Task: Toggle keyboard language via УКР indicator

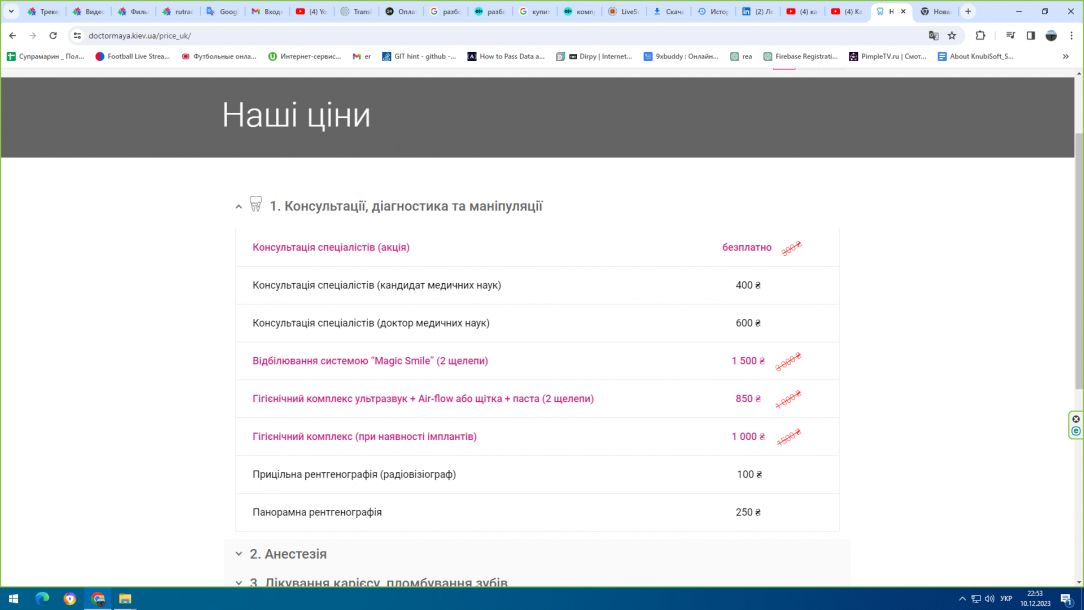Action: tap(1006, 598)
